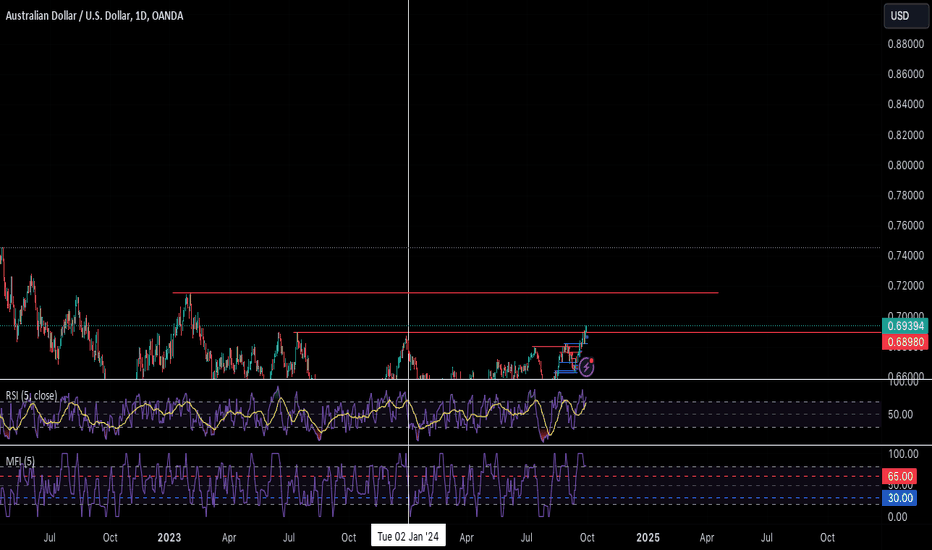The height and width of the screenshot is (550, 932).
Task: Click the 50.00 RSI axis value
Action: click(900, 414)
